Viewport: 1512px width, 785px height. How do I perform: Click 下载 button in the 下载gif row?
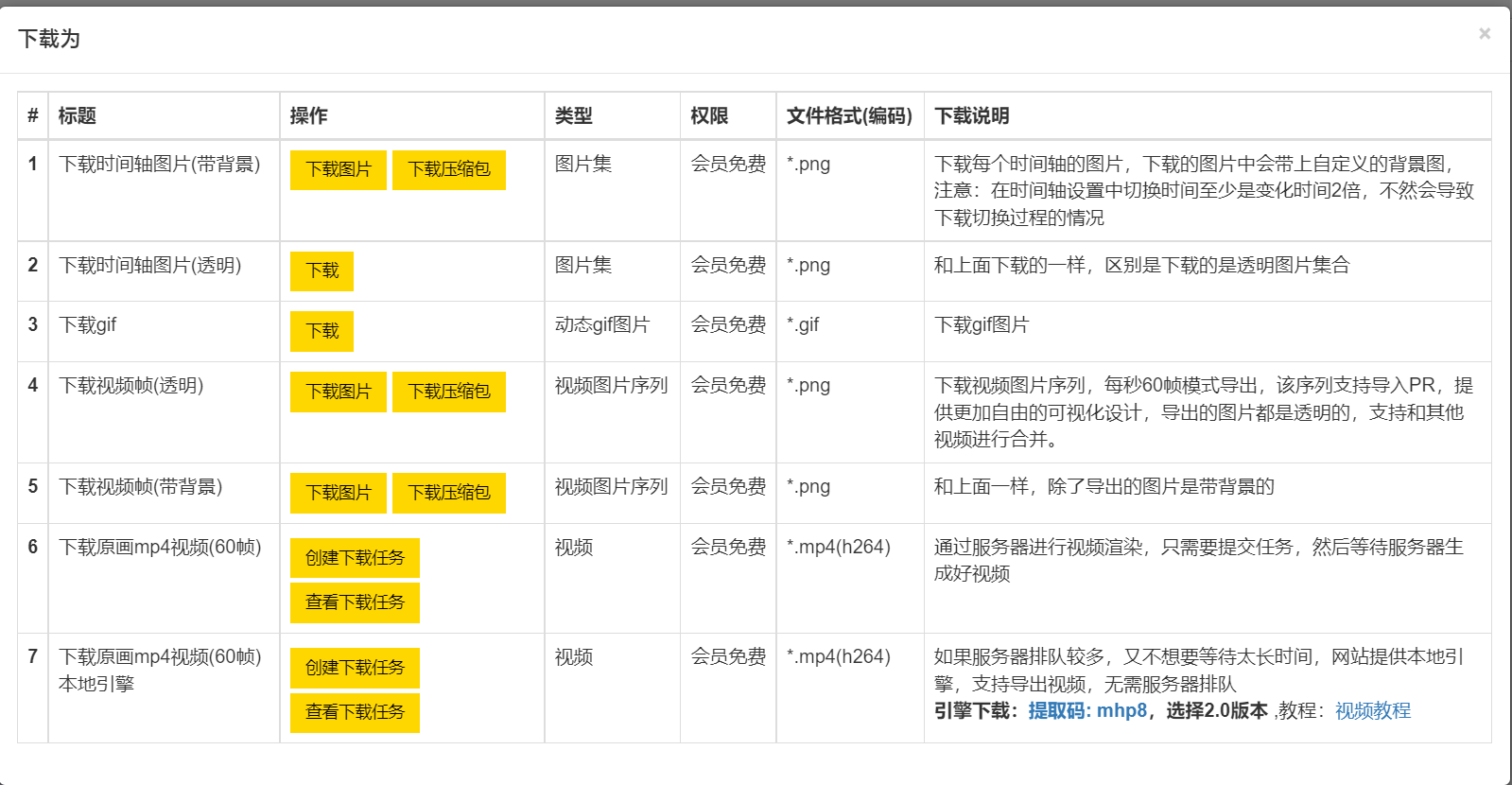coord(322,331)
